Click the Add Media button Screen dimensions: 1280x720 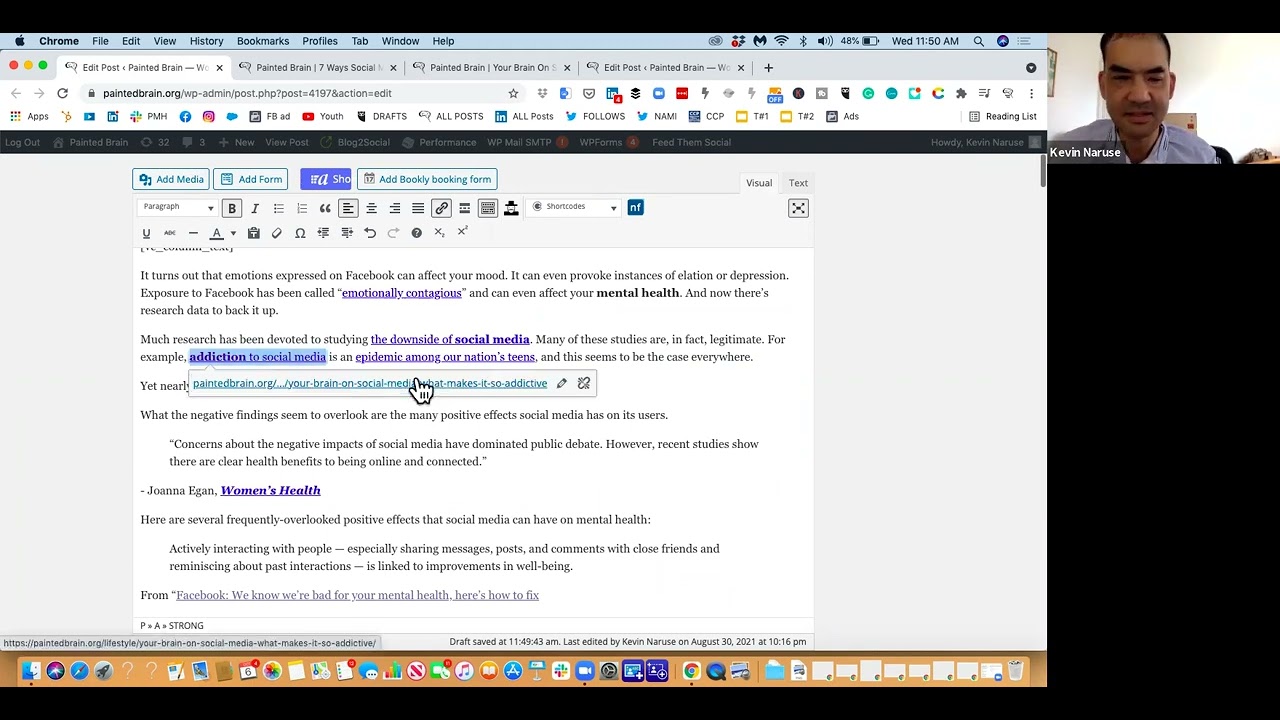pos(172,179)
